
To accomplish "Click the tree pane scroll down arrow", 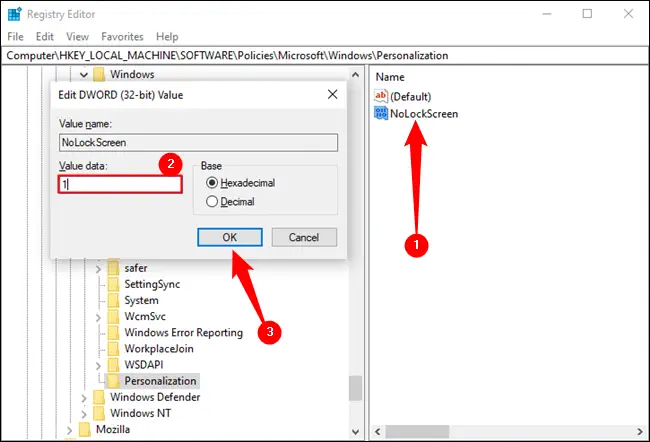I will point(355,432).
